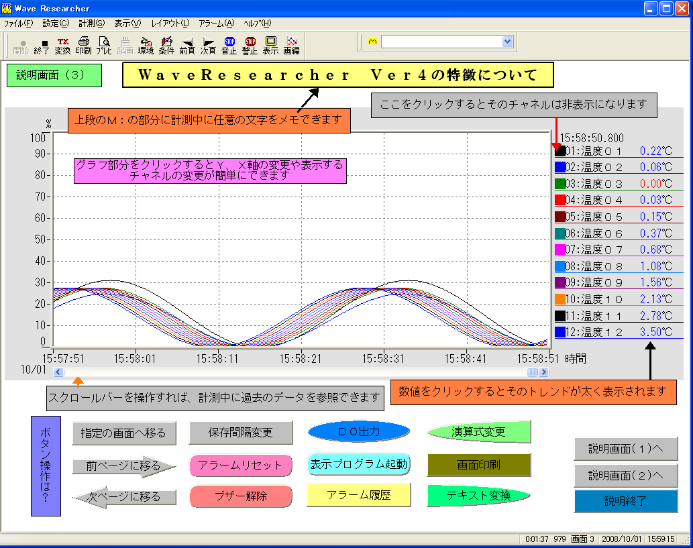Click inside the memo text input field
This screenshot has height=548, width=693.
click(x=442, y=42)
